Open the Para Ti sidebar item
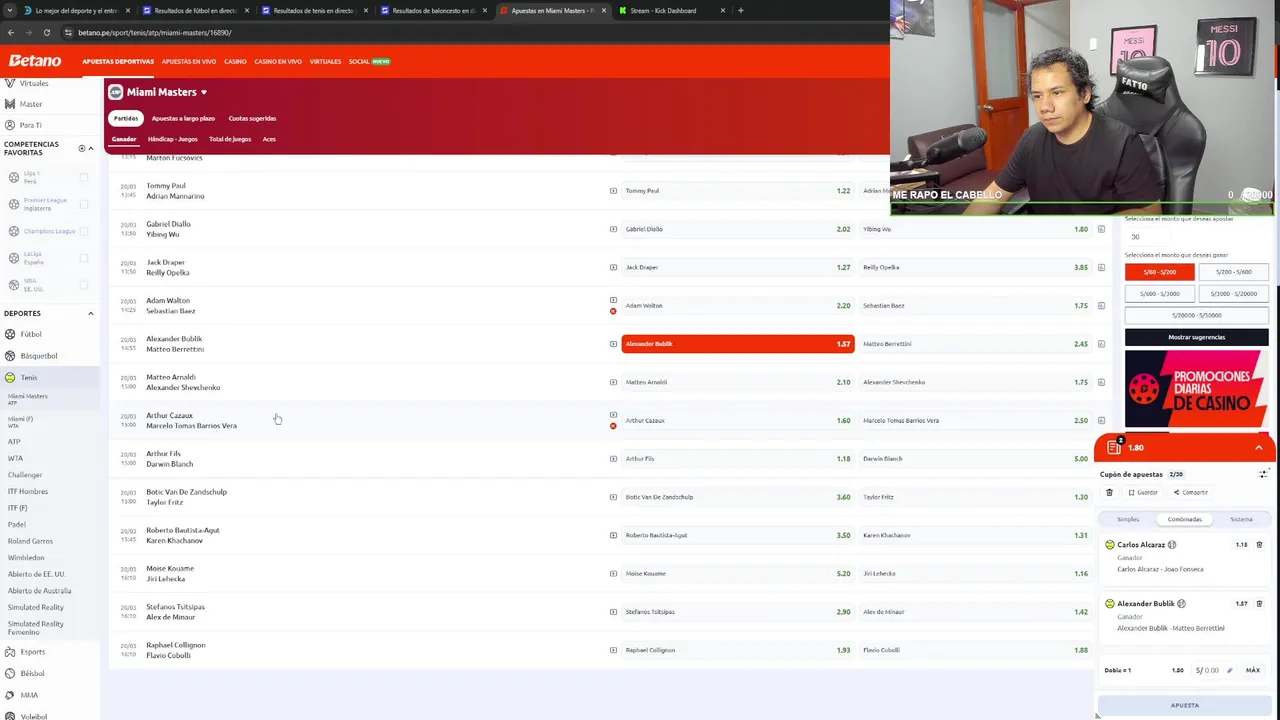 (30, 125)
